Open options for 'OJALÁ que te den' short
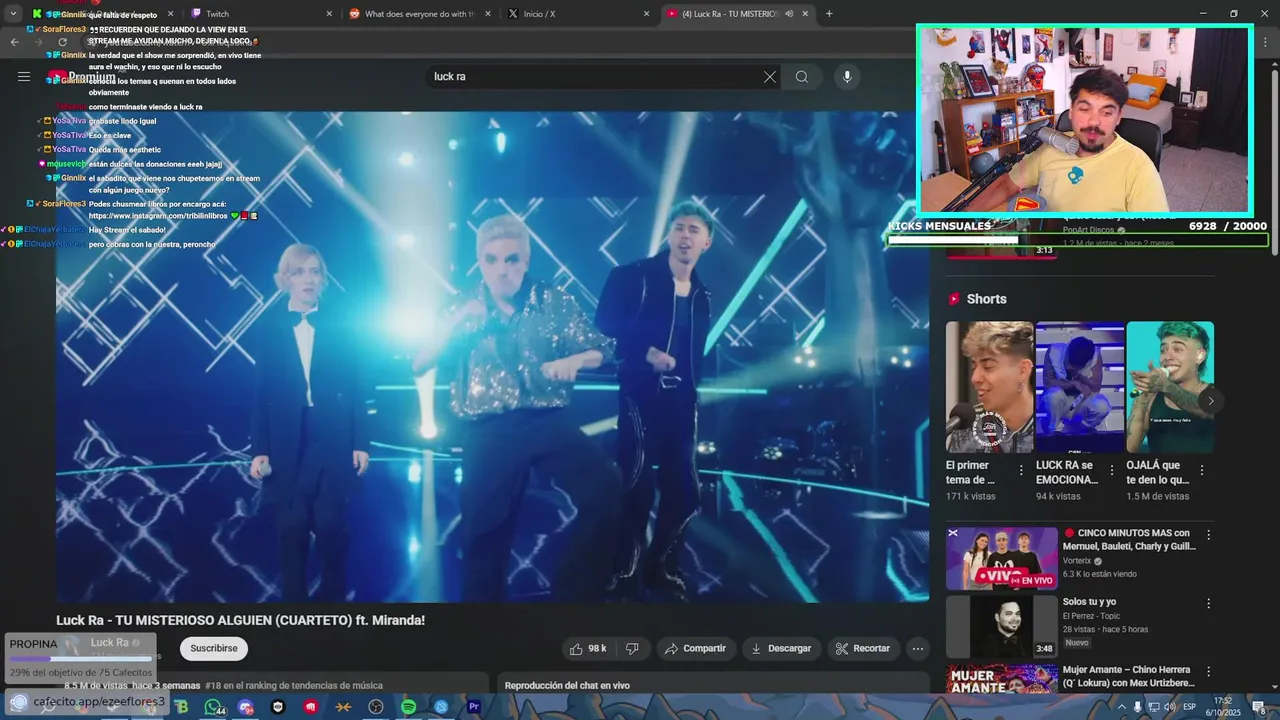The height and width of the screenshot is (720, 1280). 1202,470
